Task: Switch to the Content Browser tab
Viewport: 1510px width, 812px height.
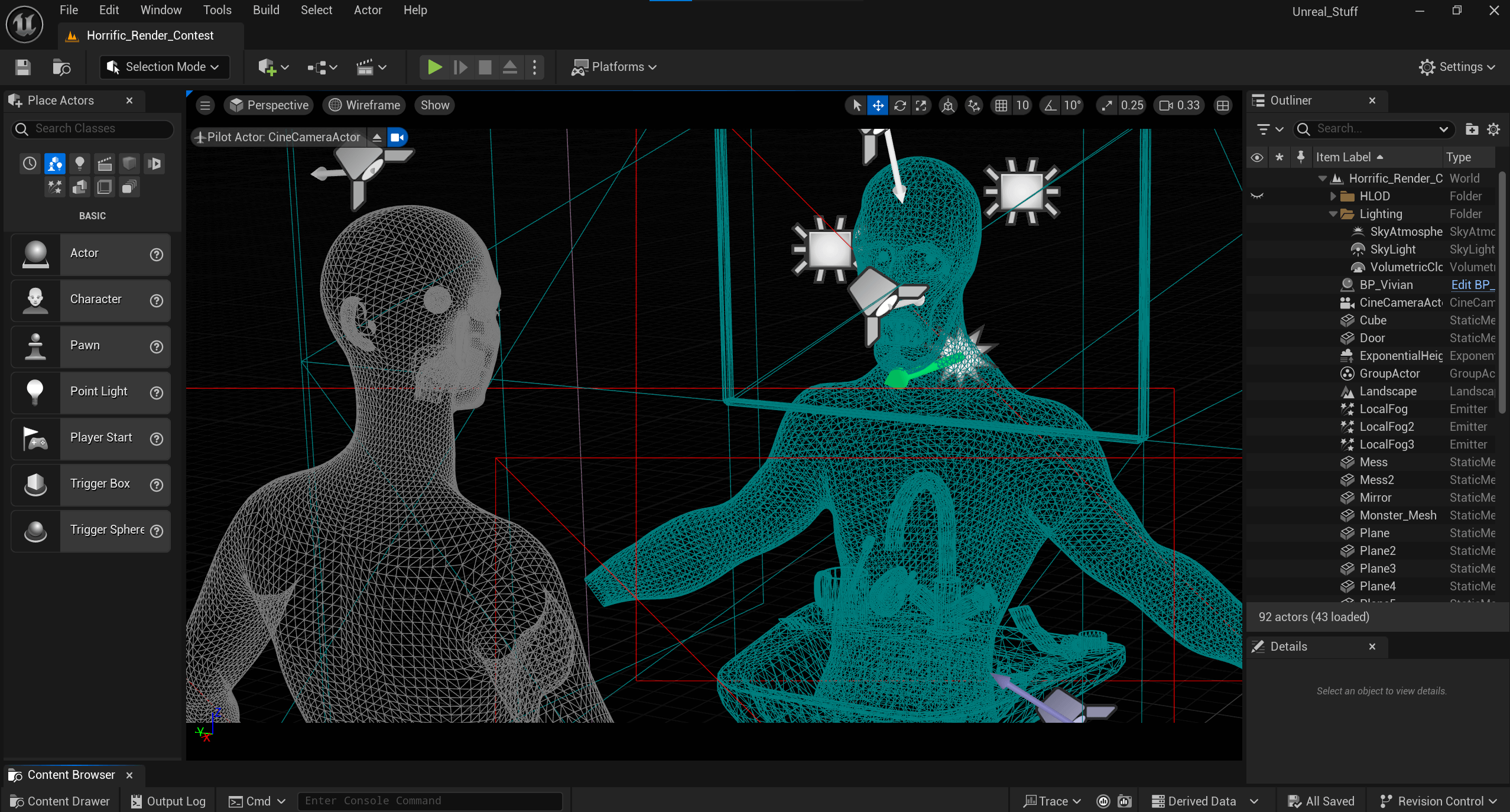Action: point(71,775)
